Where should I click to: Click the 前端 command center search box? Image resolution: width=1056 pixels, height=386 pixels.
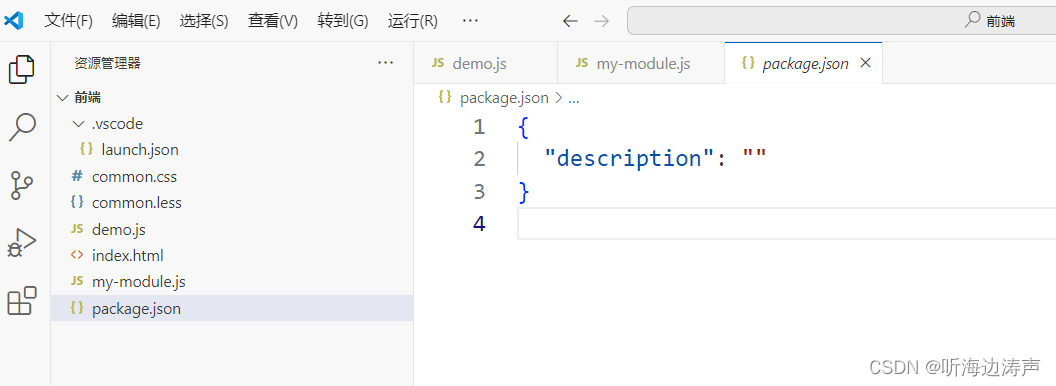coord(841,21)
